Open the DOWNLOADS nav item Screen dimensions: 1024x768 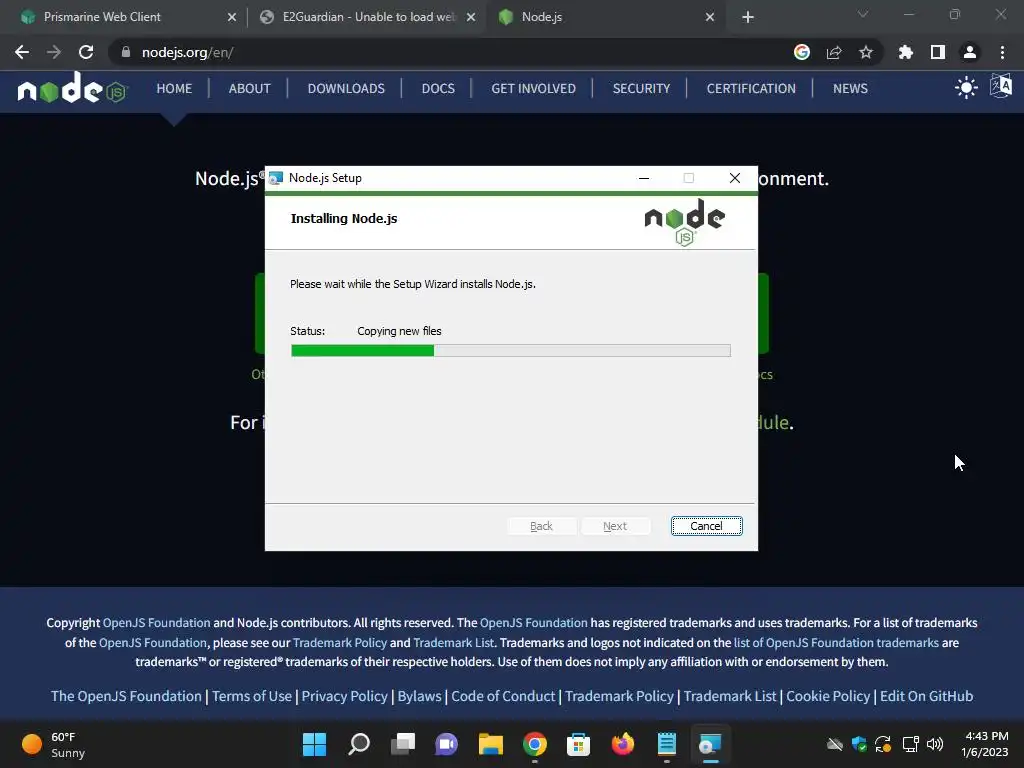[346, 88]
